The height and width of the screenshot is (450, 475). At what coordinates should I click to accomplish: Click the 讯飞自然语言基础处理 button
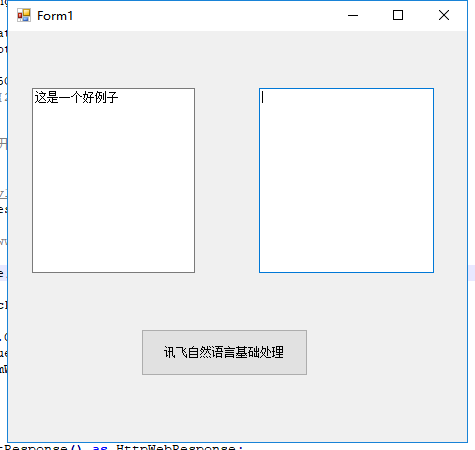click(x=224, y=352)
